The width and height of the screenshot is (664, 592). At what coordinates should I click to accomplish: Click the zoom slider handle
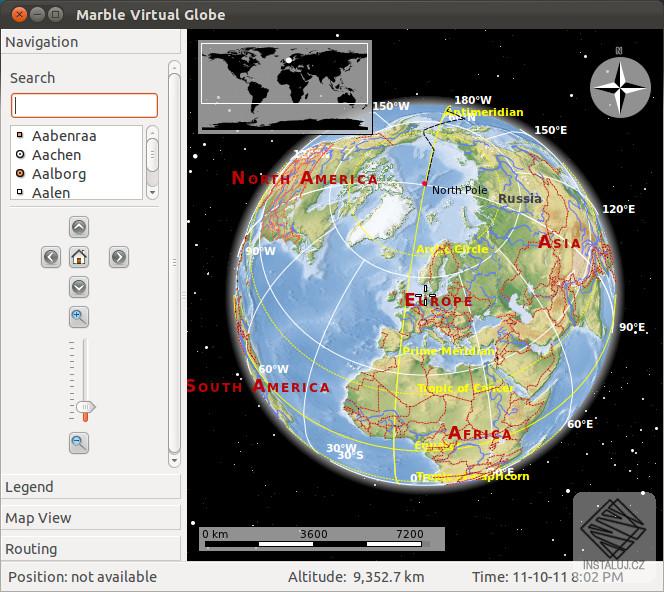[x=86, y=407]
